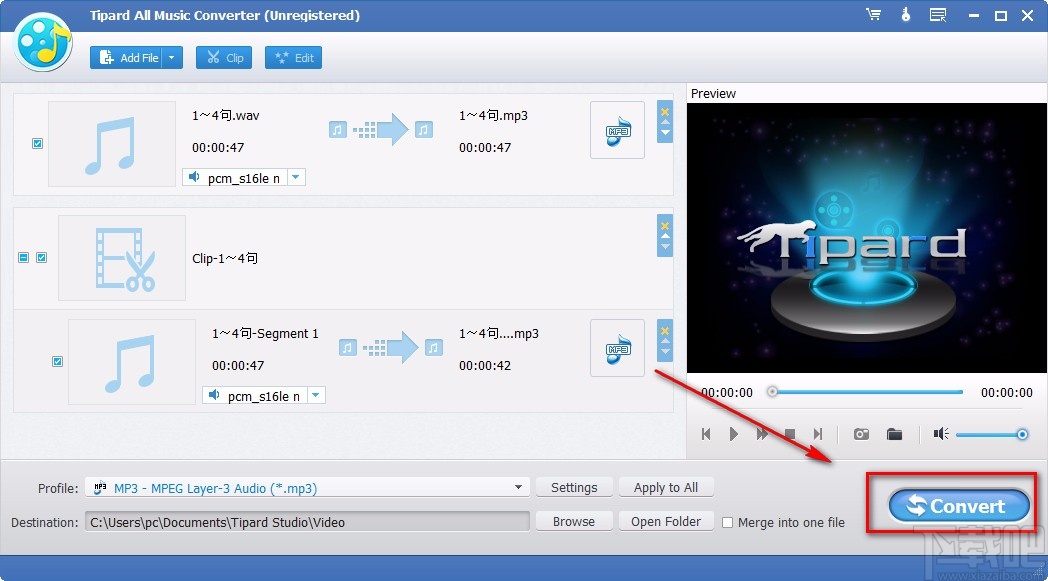Toggle the Clip-1~4句 group checkbox
1048x581 pixels.
(x=41, y=257)
